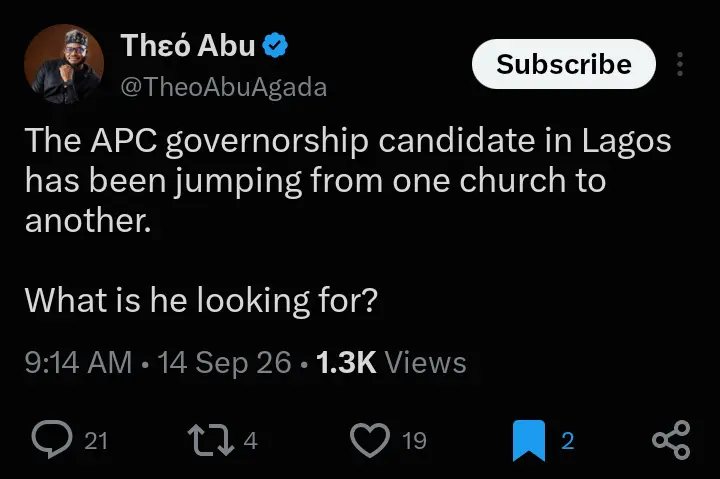Click the 2 bookmarks count
720x479 pixels.
pos(568,441)
